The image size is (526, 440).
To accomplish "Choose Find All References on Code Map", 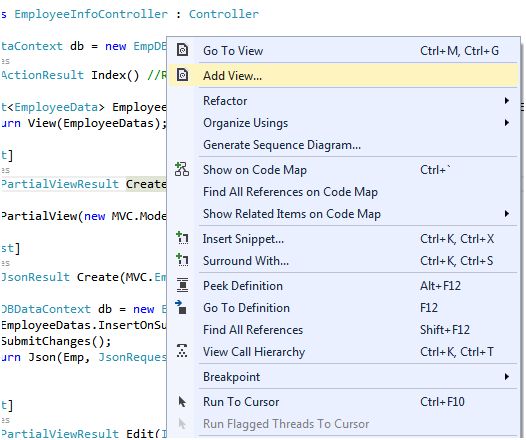I will pos(343,191).
